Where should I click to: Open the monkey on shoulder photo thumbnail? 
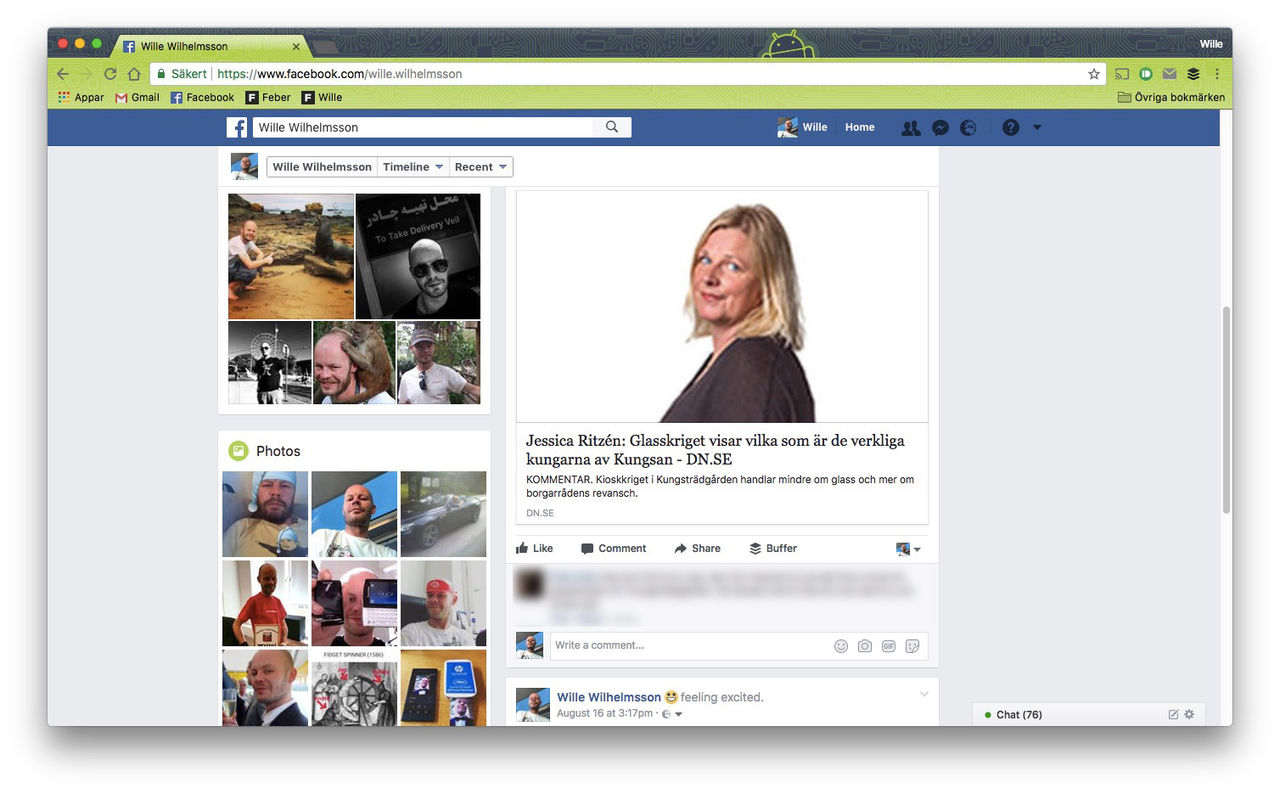tap(354, 363)
